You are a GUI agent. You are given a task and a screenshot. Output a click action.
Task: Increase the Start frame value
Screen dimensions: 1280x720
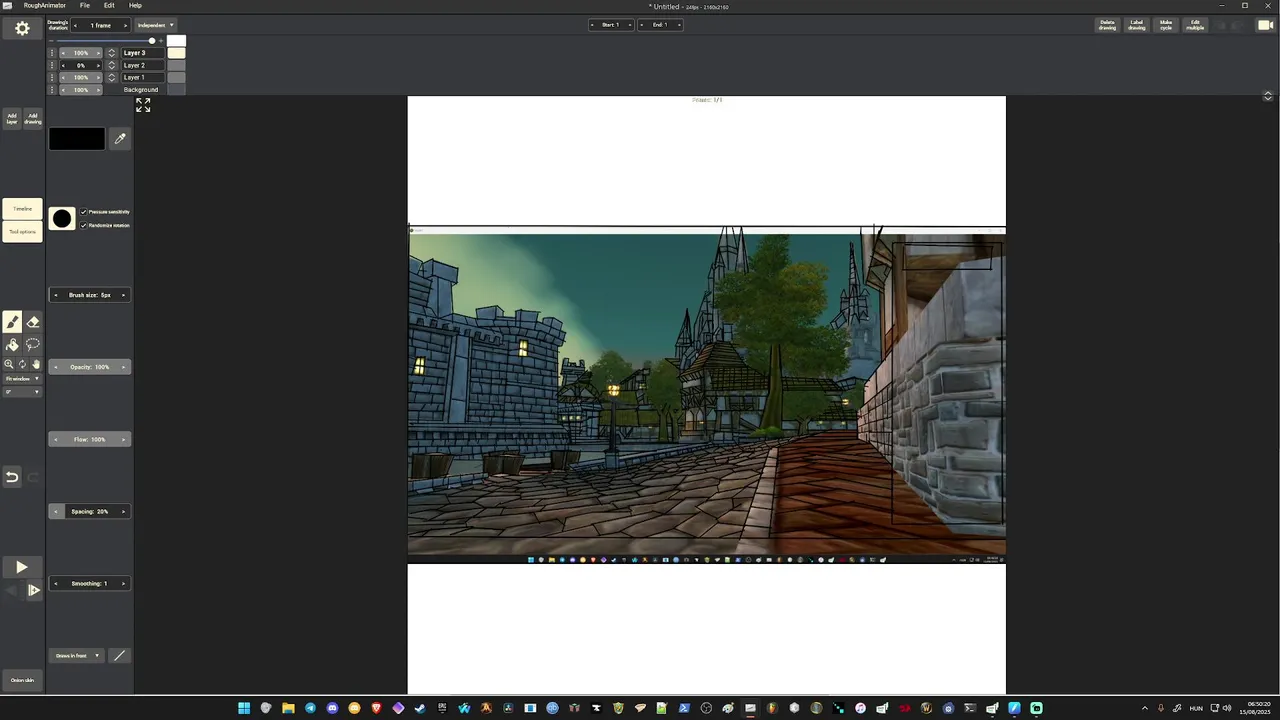click(629, 25)
